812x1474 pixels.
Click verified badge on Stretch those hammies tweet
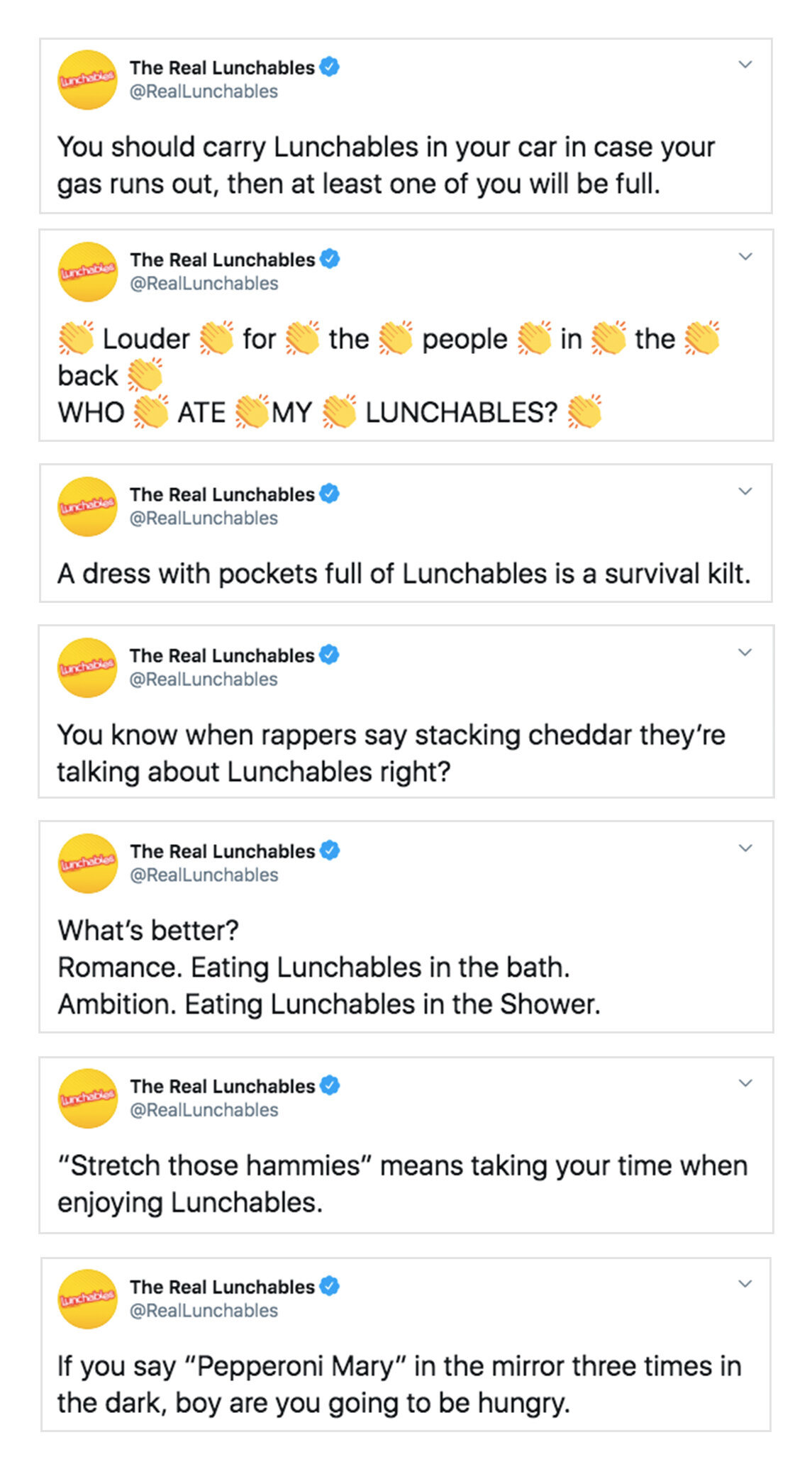(329, 1085)
